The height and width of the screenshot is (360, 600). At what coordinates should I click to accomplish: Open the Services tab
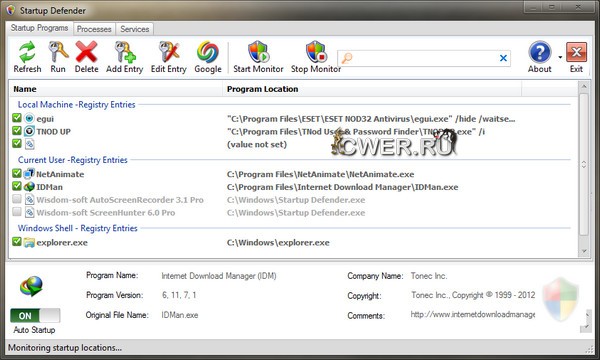pyautogui.click(x=135, y=29)
